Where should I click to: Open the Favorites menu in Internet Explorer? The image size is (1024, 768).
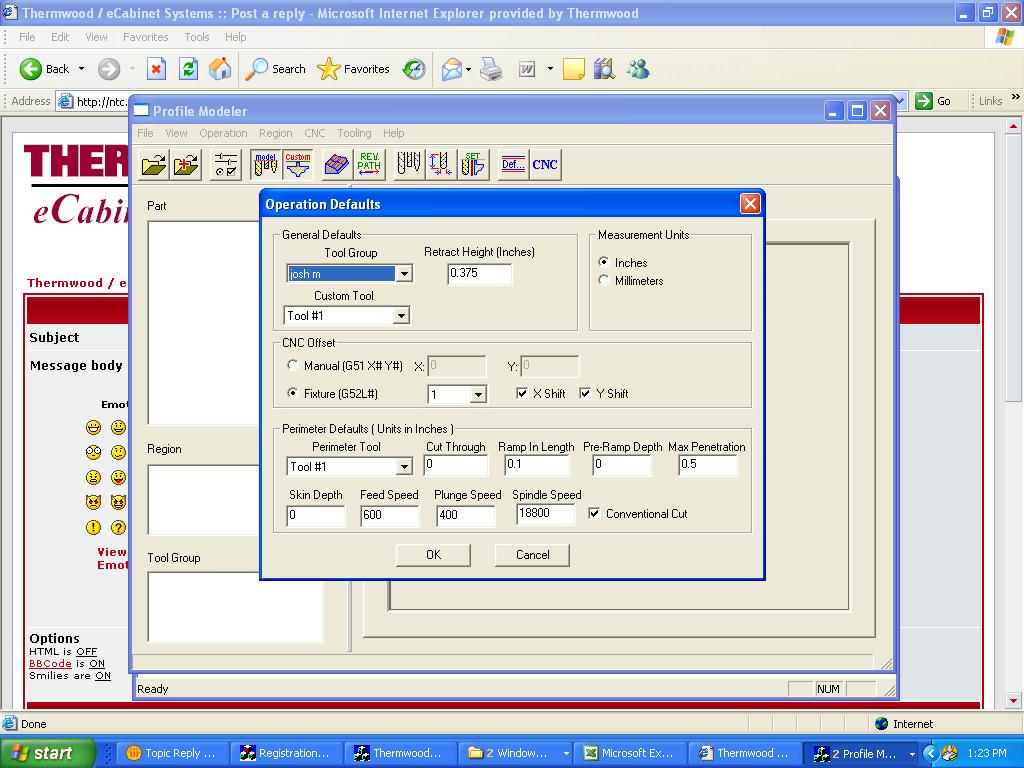145,37
